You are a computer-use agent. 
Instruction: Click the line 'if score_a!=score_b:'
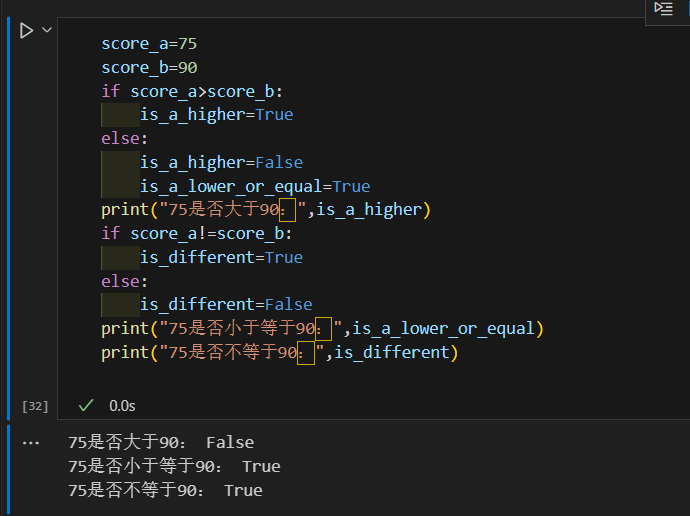coord(197,233)
